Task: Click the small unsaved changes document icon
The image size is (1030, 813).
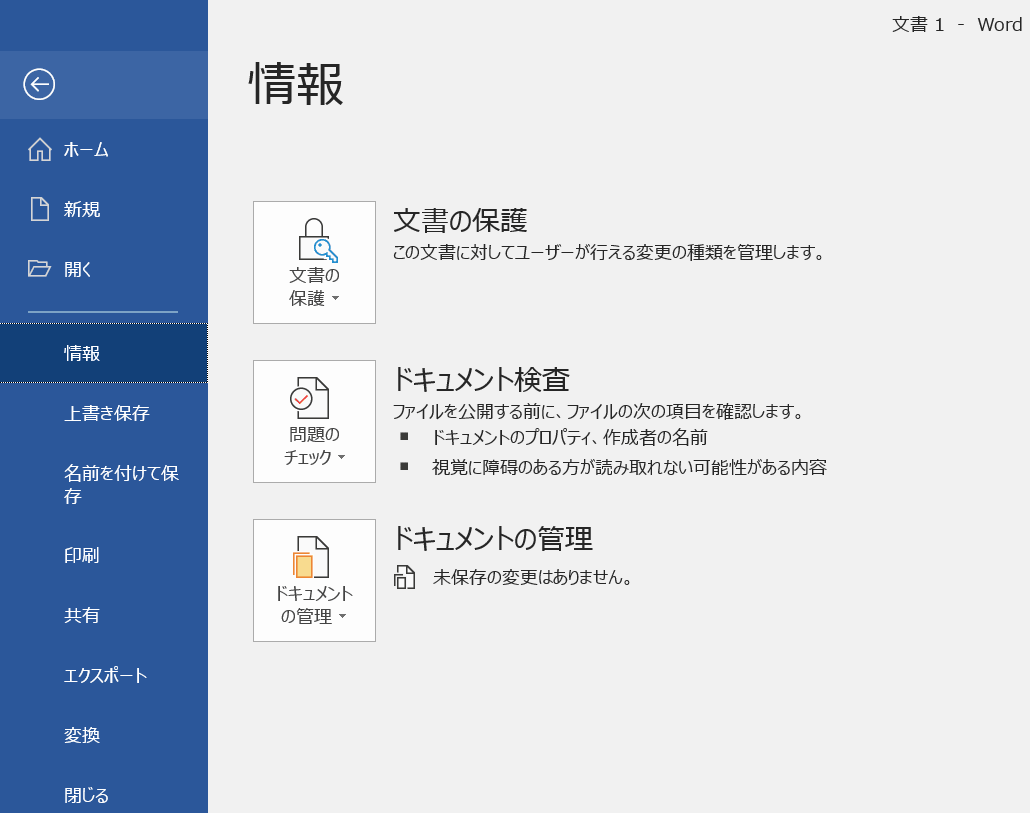Action: click(404, 577)
